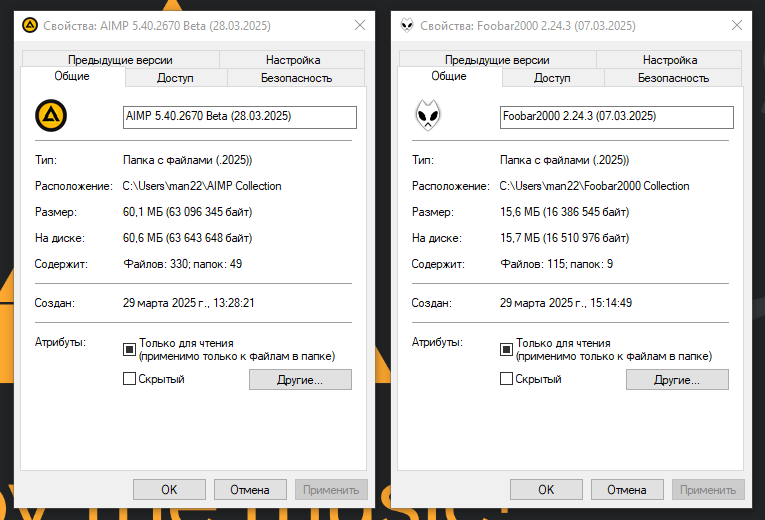Click the Другие button in Foobar2000 properties
This screenshot has height=520, width=765.
click(x=677, y=380)
